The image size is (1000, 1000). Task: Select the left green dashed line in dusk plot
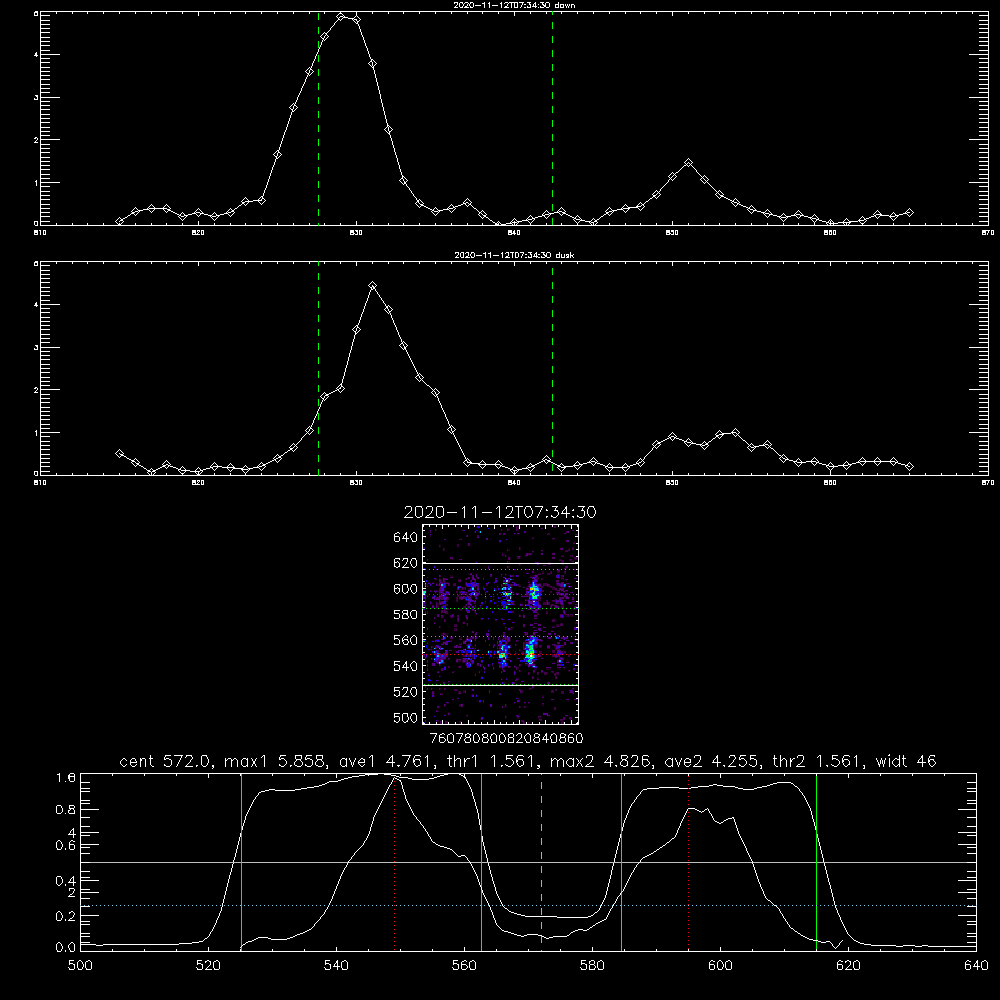pos(318,368)
